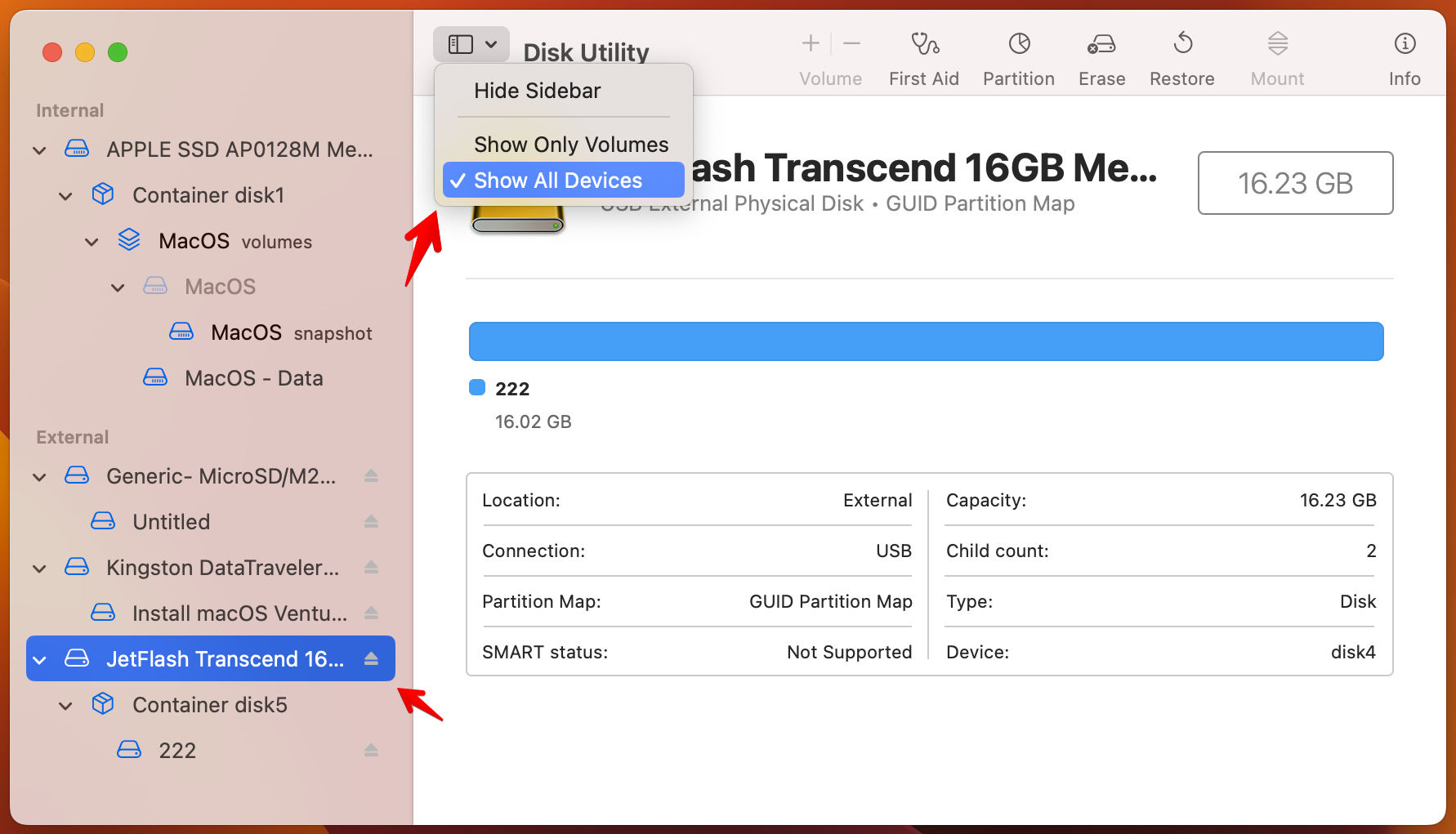The image size is (1456, 834).
Task: Click the Kingston DataTraveler drive icon
Action: point(77,567)
